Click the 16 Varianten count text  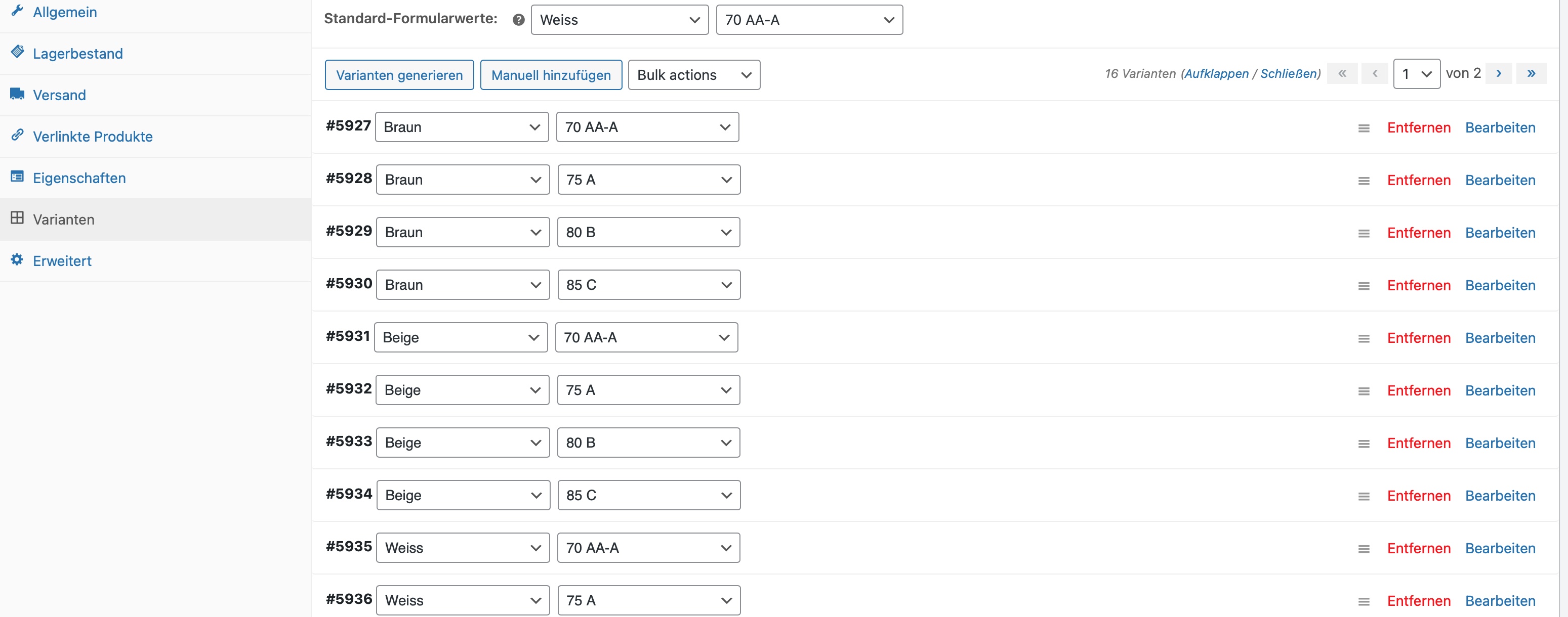(x=1140, y=74)
